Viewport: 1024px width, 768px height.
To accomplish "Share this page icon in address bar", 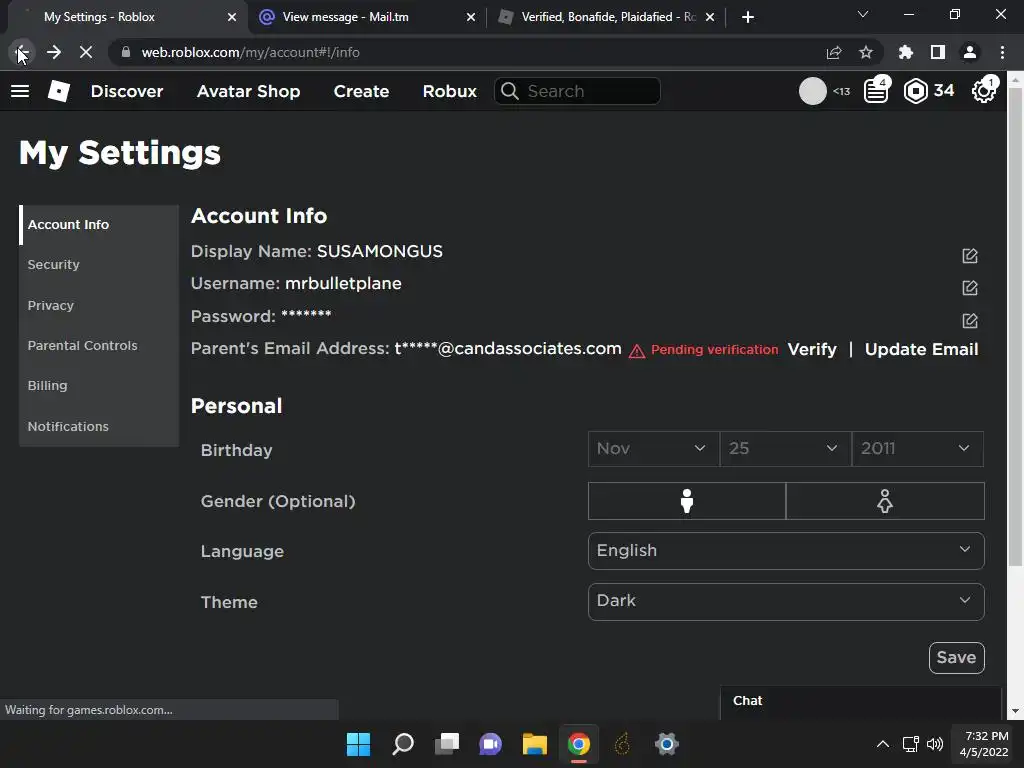I will (834, 52).
